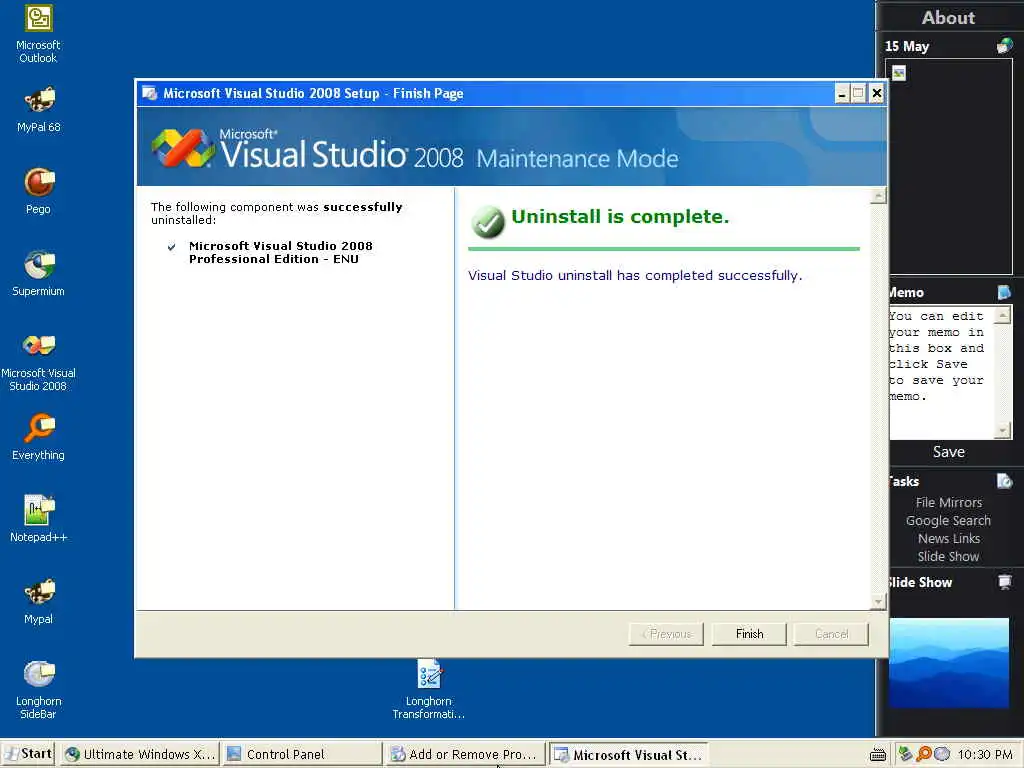Open the Google Search task link
The image size is (1024, 768).
tap(948, 520)
